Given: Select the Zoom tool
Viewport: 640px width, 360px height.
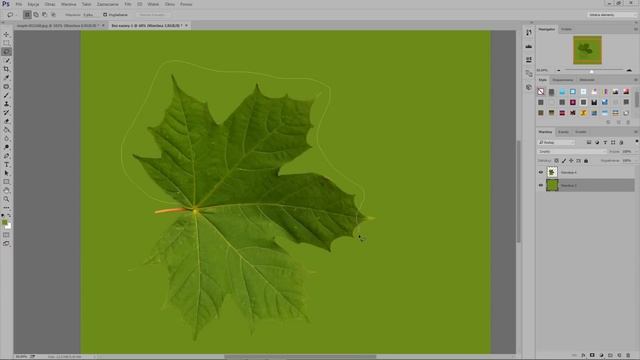Looking at the screenshot, I should pos(6,199).
